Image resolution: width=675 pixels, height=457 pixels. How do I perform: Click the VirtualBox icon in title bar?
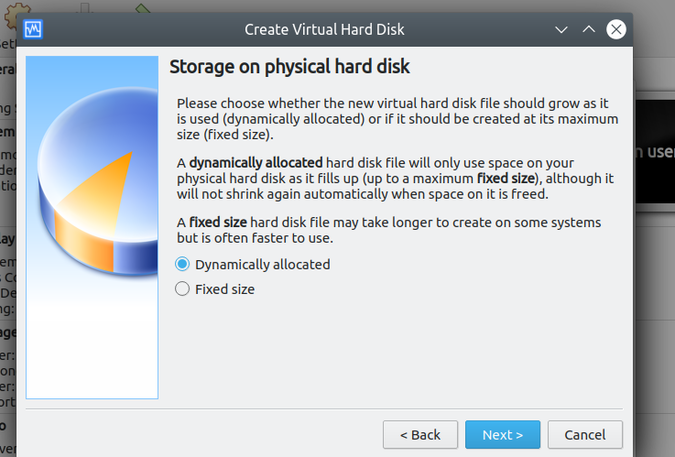[x=32, y=29]
